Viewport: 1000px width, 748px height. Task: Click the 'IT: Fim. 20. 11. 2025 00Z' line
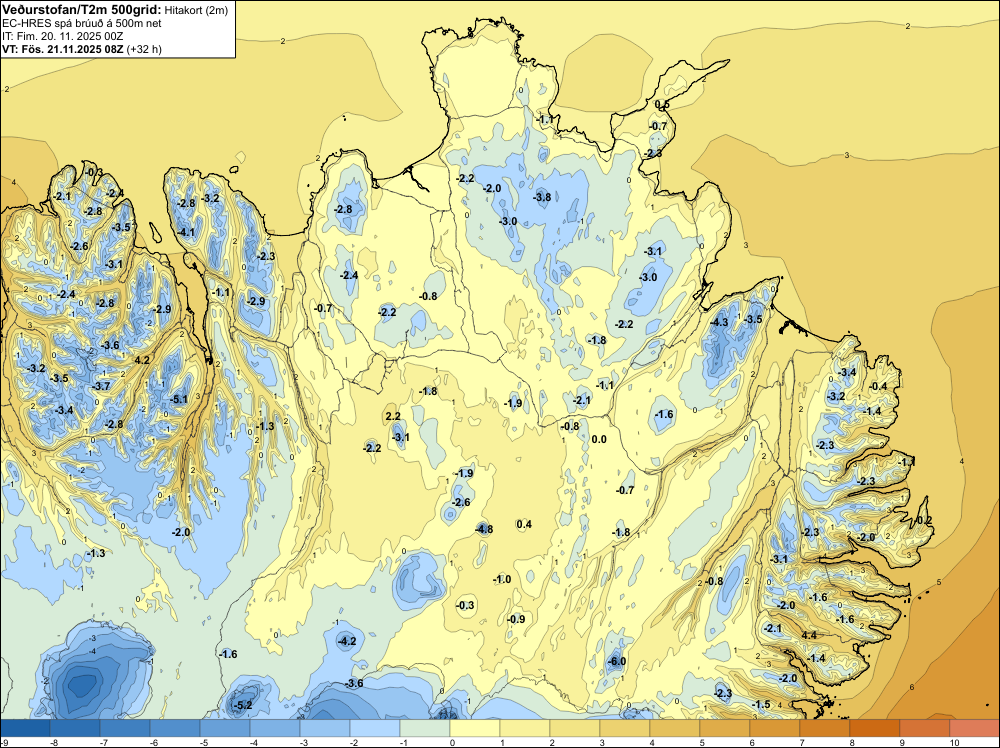(x=62, y=36)
